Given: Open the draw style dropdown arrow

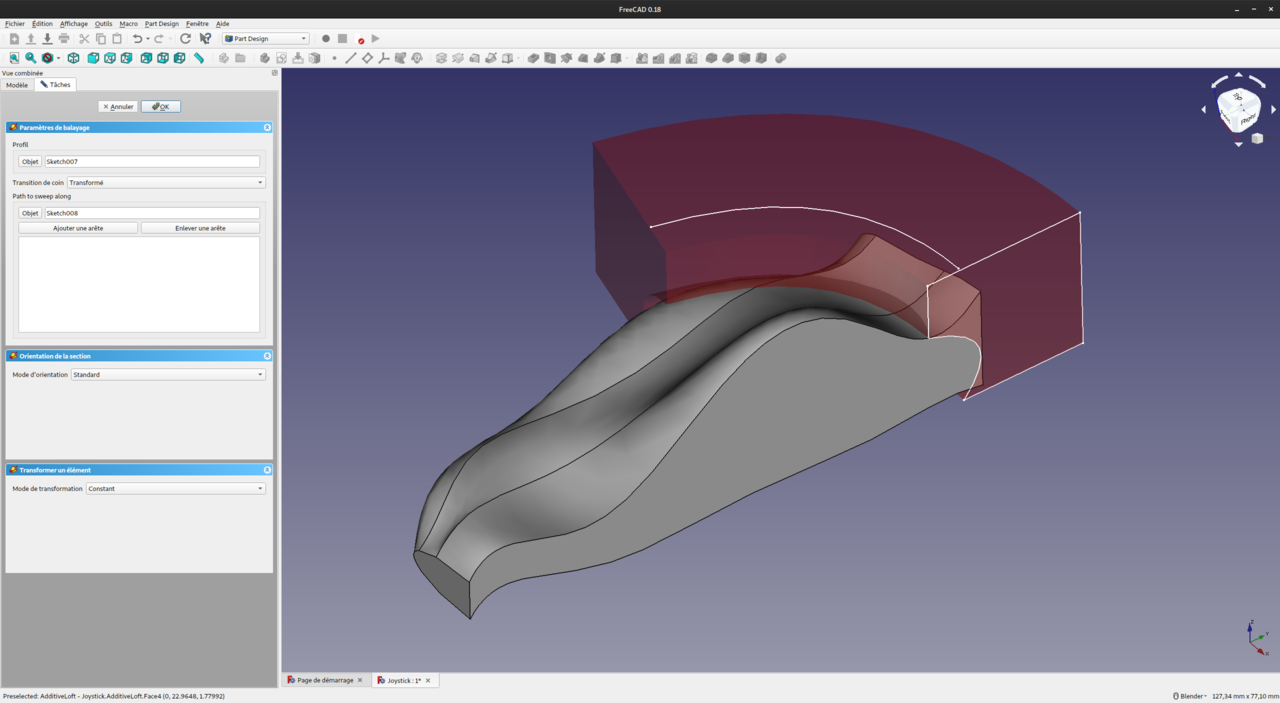Looking at the screenshot, I should (58, 58).
